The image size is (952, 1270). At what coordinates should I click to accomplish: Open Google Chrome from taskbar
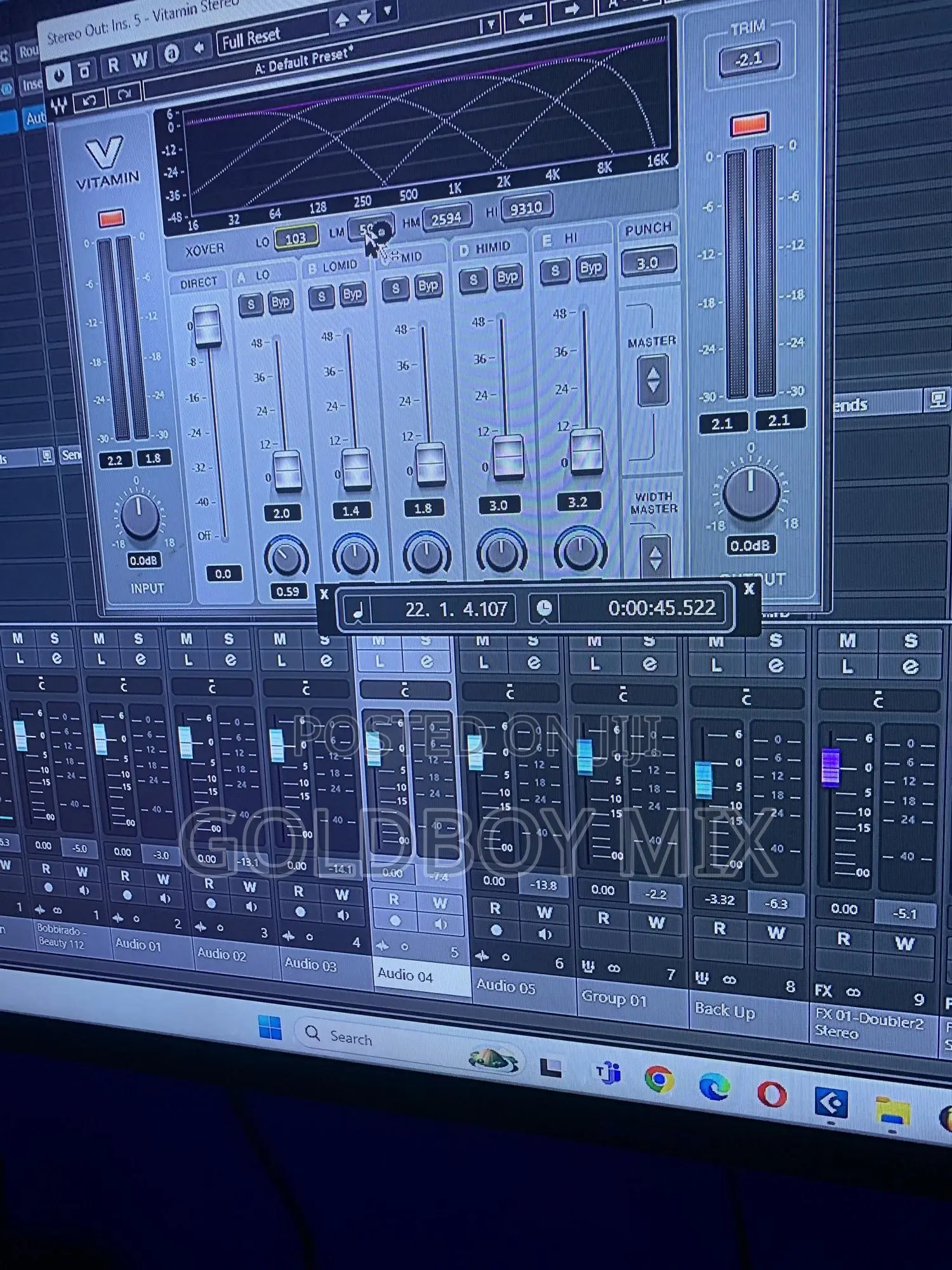pos(659,1079)
